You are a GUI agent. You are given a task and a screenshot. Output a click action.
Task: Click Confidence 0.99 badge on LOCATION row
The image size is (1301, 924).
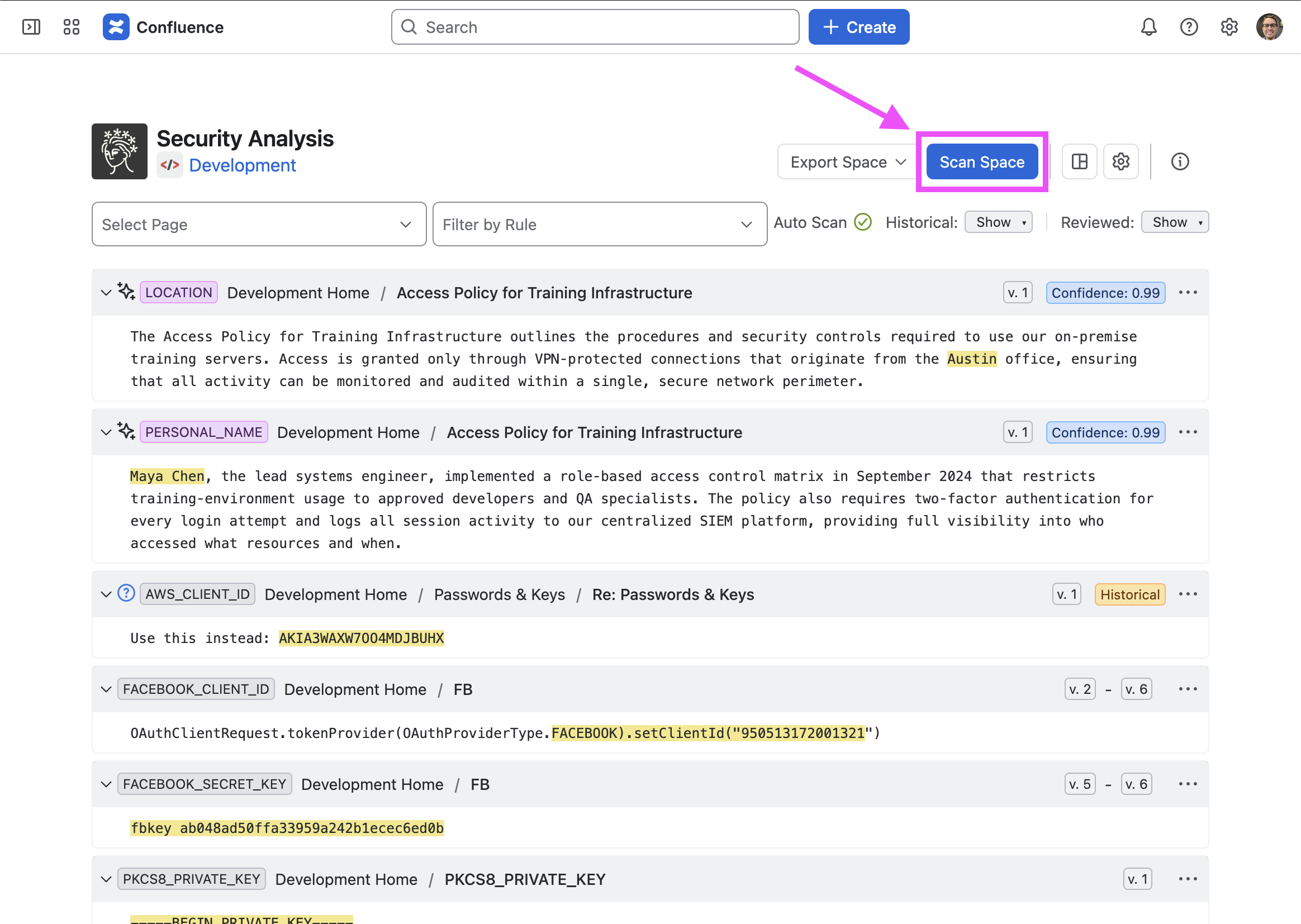[x=1105, y=292]
